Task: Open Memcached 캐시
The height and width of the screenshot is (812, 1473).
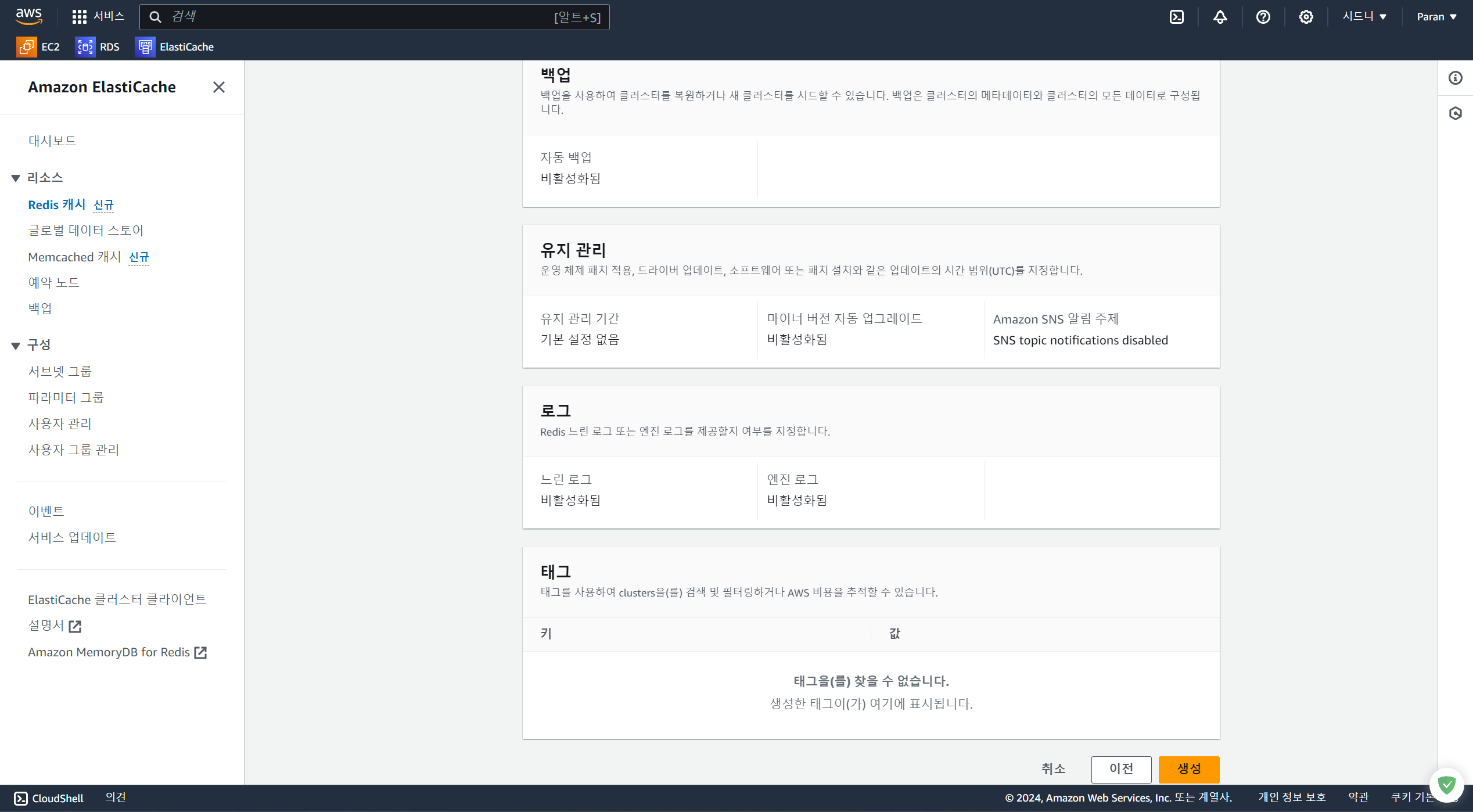Action: pyautogui.click(x=74, y=257)
